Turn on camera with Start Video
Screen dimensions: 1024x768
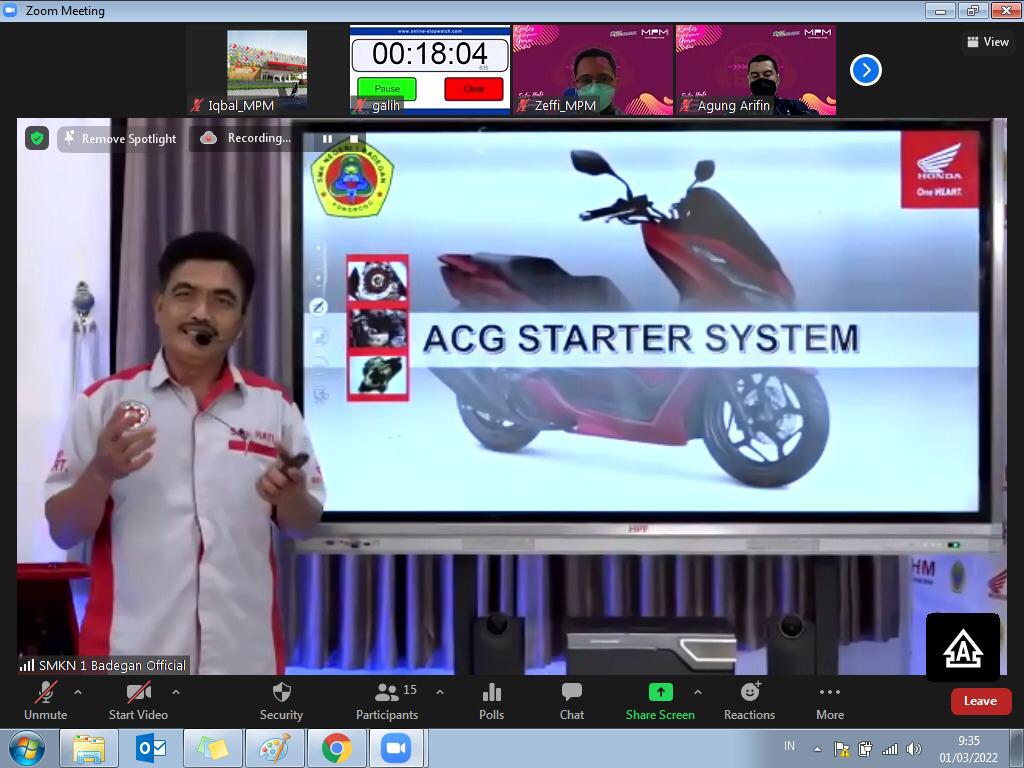138,700
